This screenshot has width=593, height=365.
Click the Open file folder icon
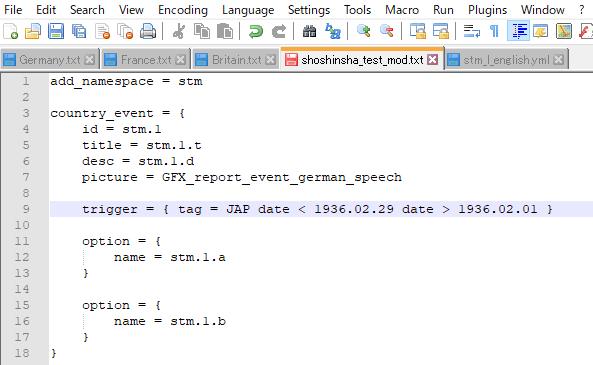tap(33, 31)
